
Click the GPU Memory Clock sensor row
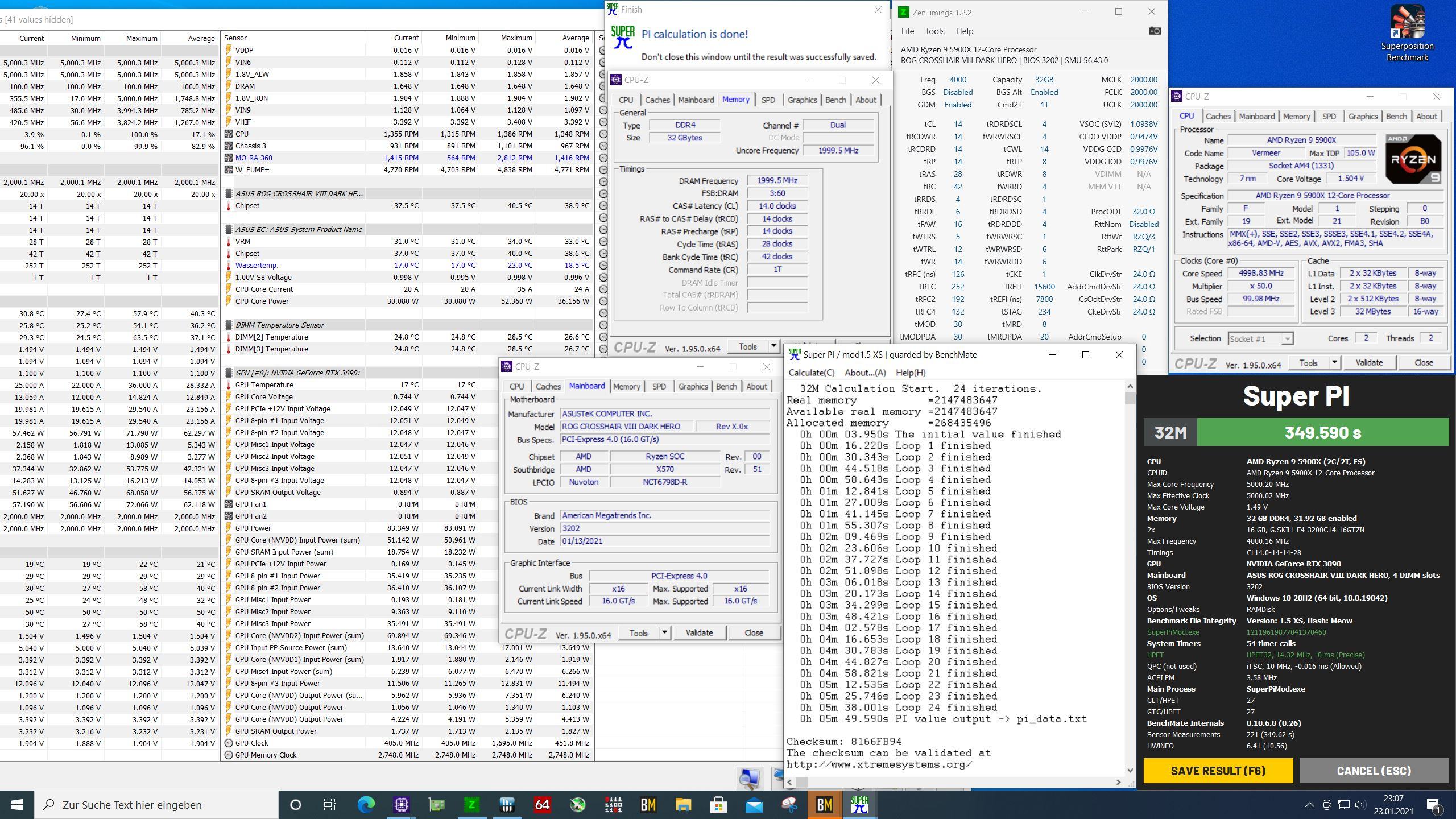[x=408, y=755]
